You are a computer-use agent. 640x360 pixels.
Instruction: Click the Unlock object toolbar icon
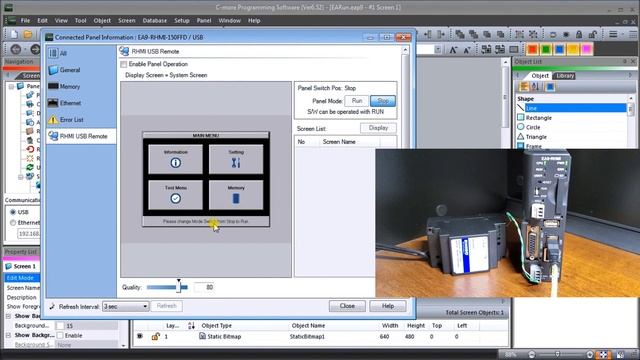click(x=592, y=35)
